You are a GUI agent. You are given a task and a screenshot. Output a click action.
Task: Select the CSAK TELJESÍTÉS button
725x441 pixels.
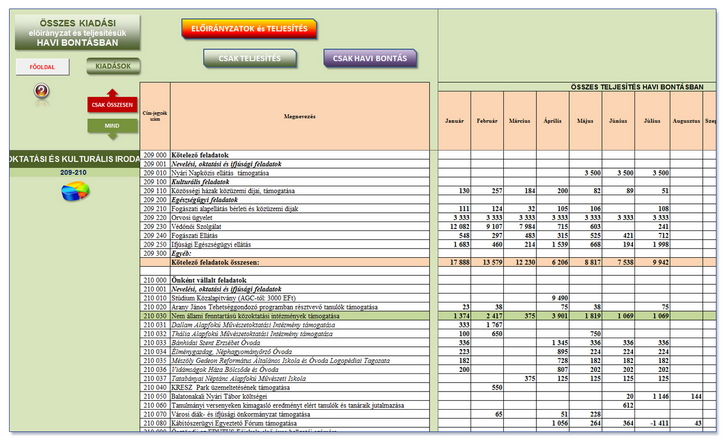(x=250, y=59)
